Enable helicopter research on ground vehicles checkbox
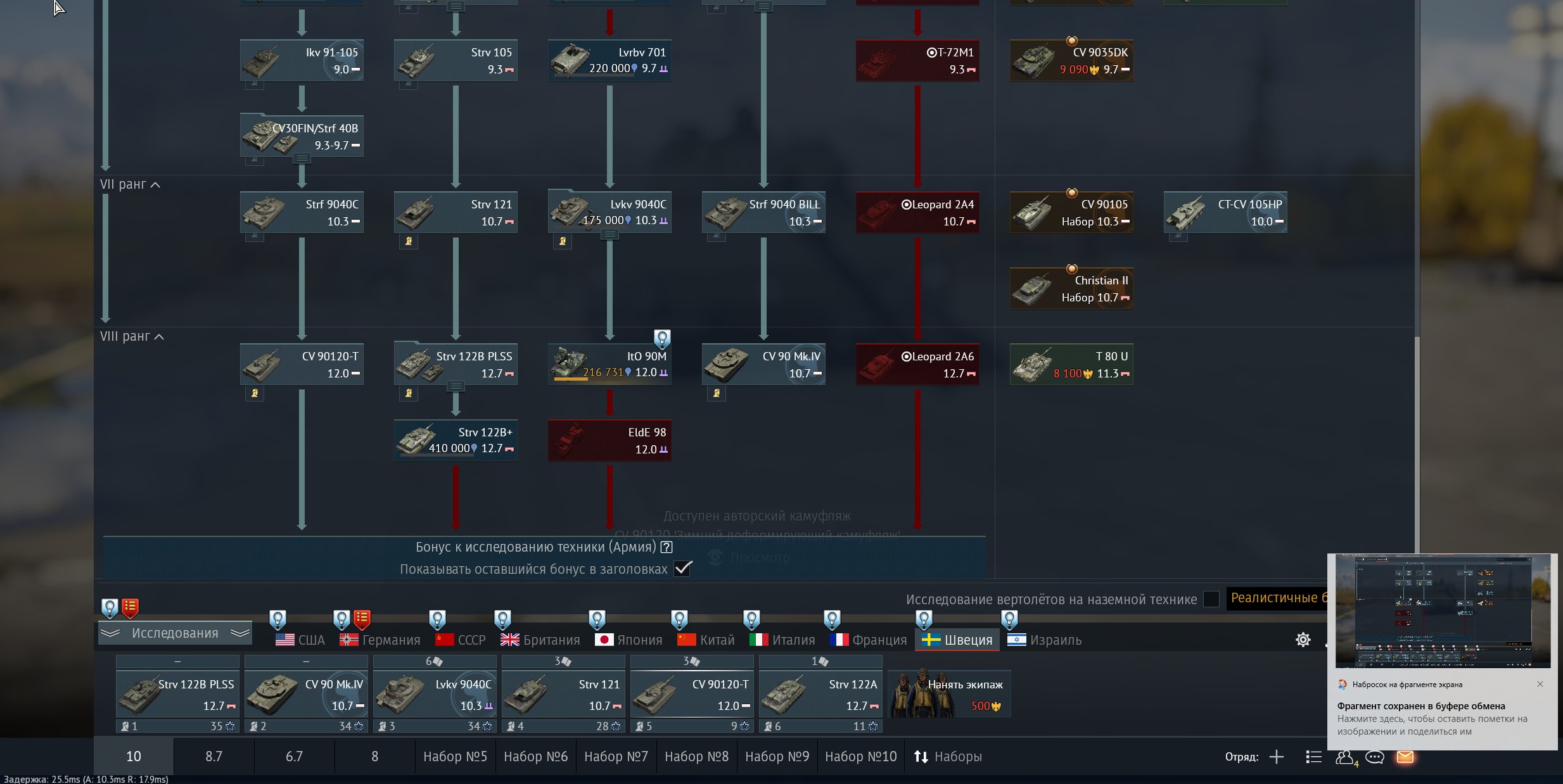Screen dimensions: 1563x784 click(x=1211, y=599)
